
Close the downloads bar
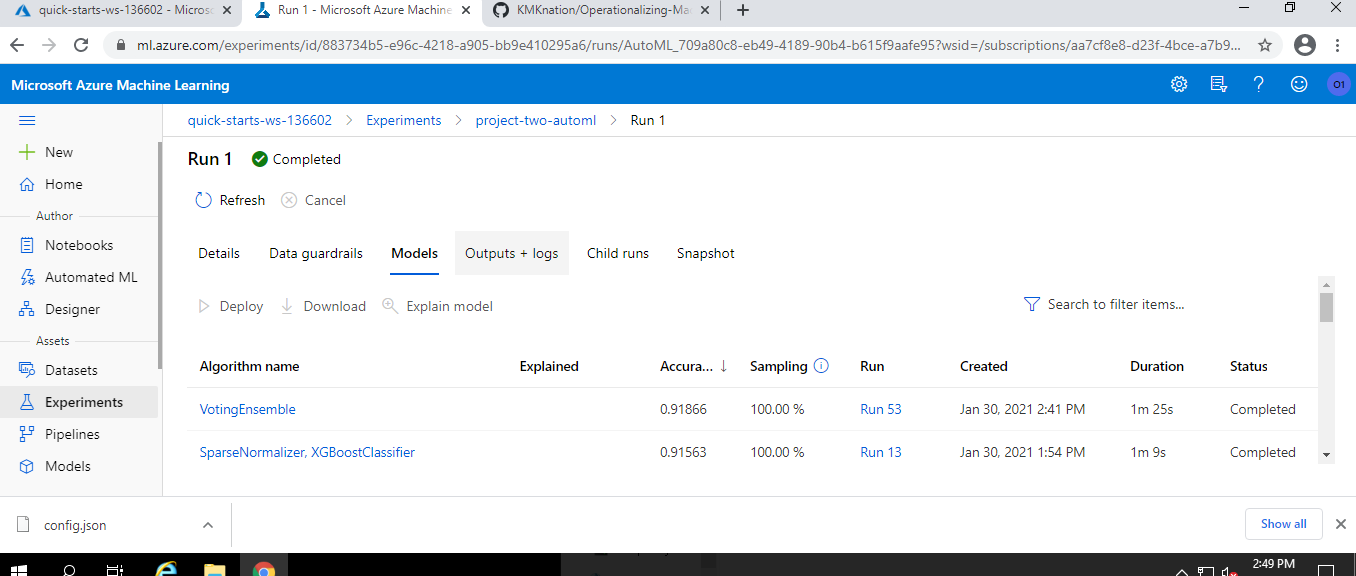tap(1340, 524)
